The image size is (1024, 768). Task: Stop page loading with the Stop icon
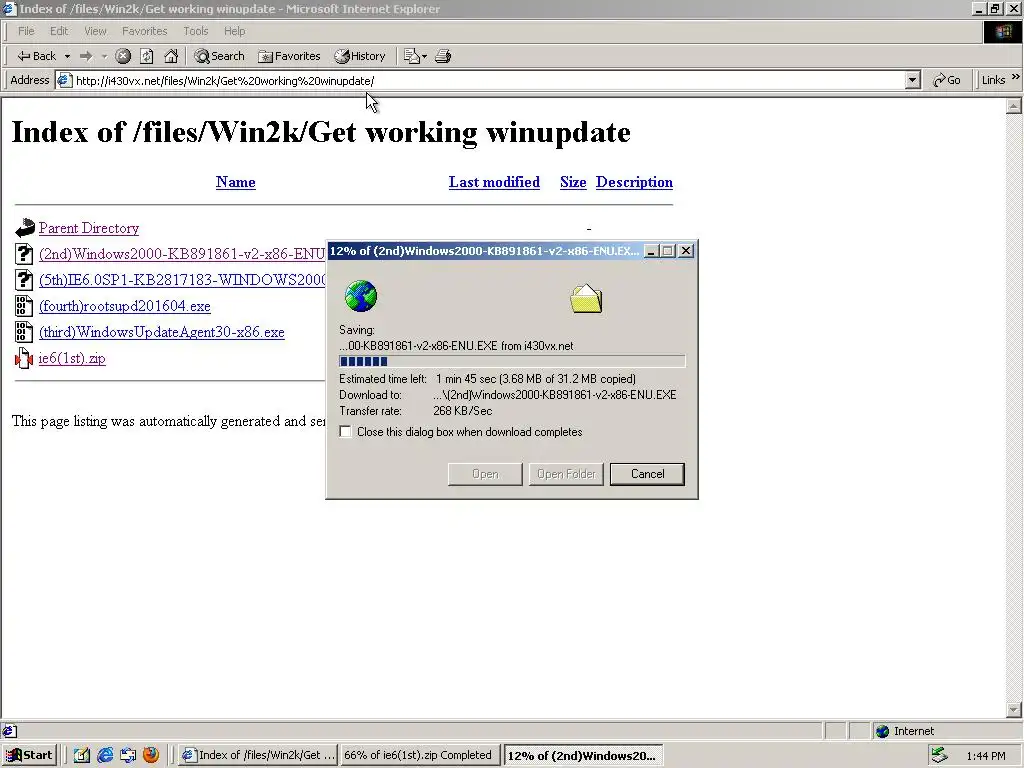click(x=123, y=56)
